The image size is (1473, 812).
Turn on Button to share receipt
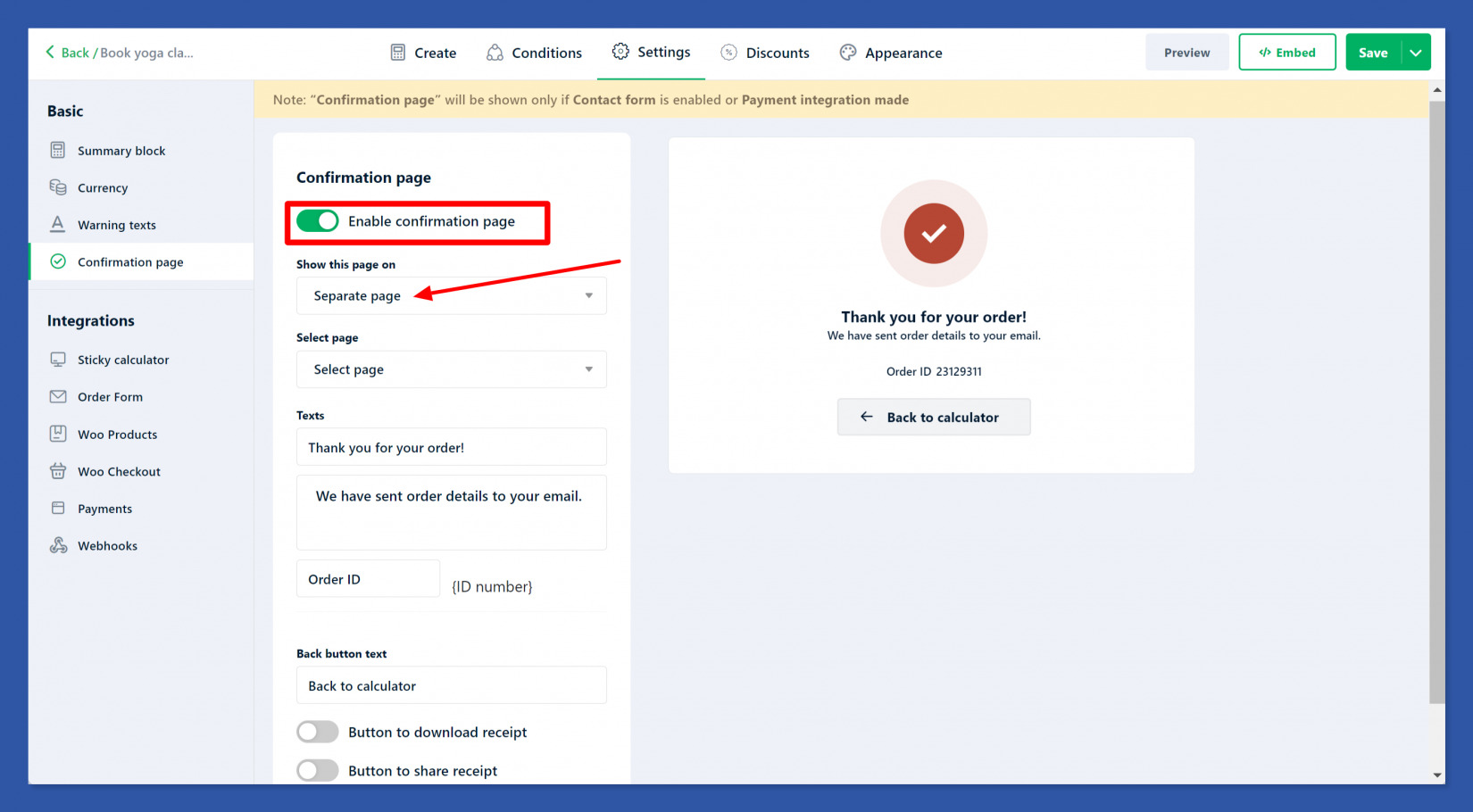tap(317, 770)
